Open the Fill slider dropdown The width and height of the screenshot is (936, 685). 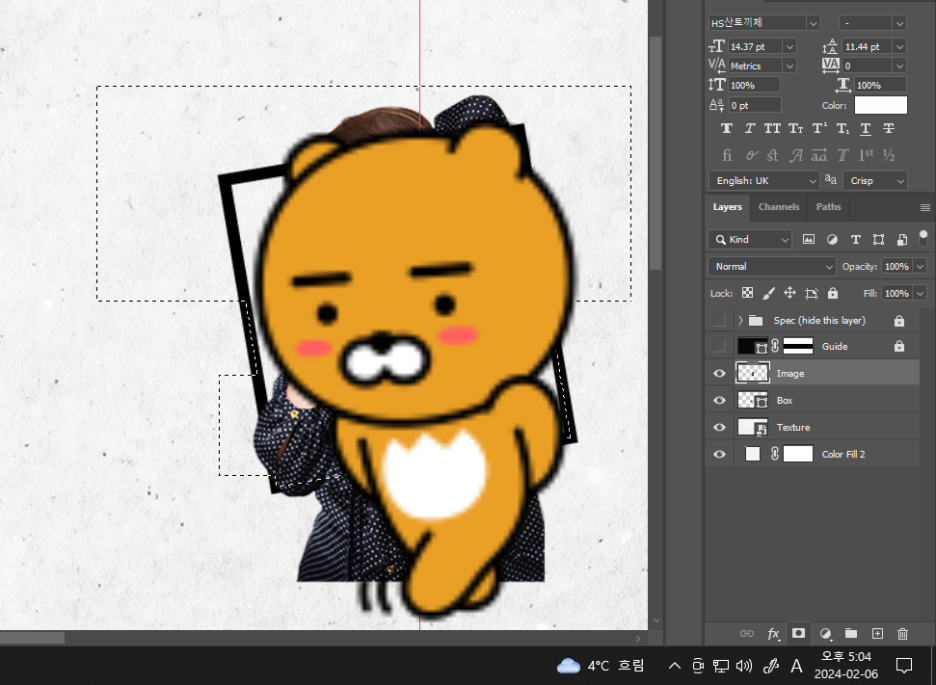pyautogui.click(x=920, y=293)
